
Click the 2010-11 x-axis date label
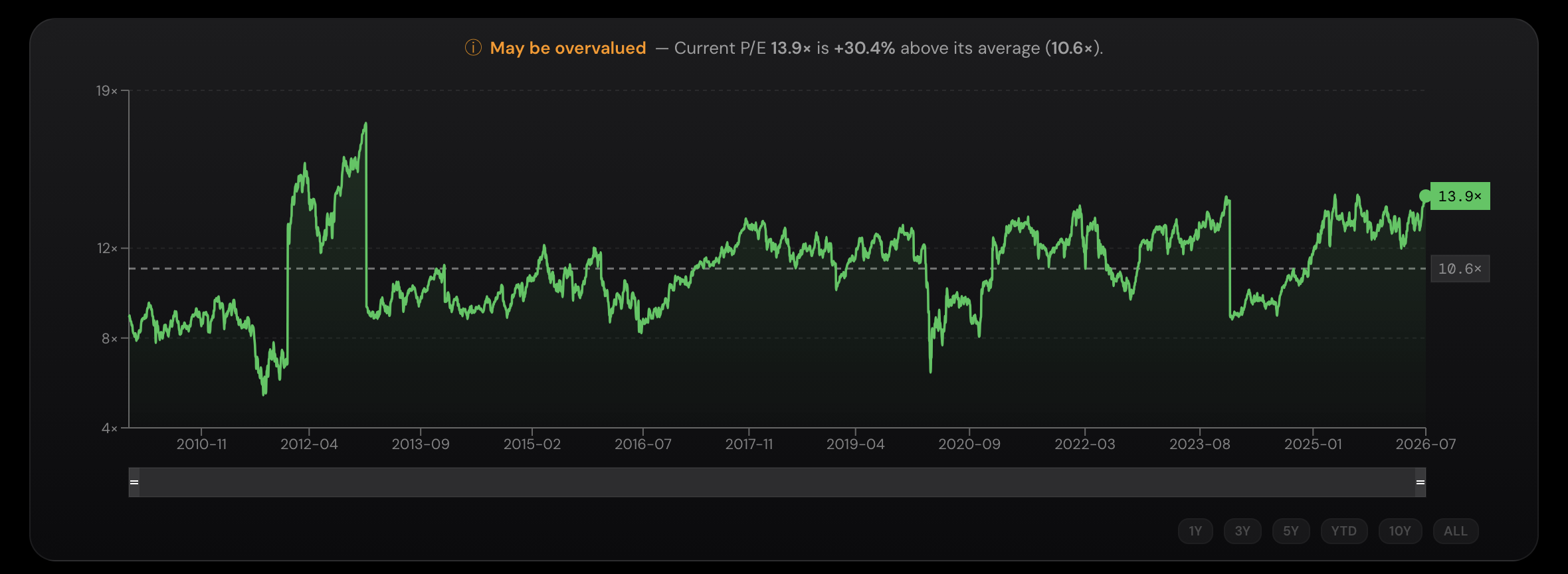point(201,444)
